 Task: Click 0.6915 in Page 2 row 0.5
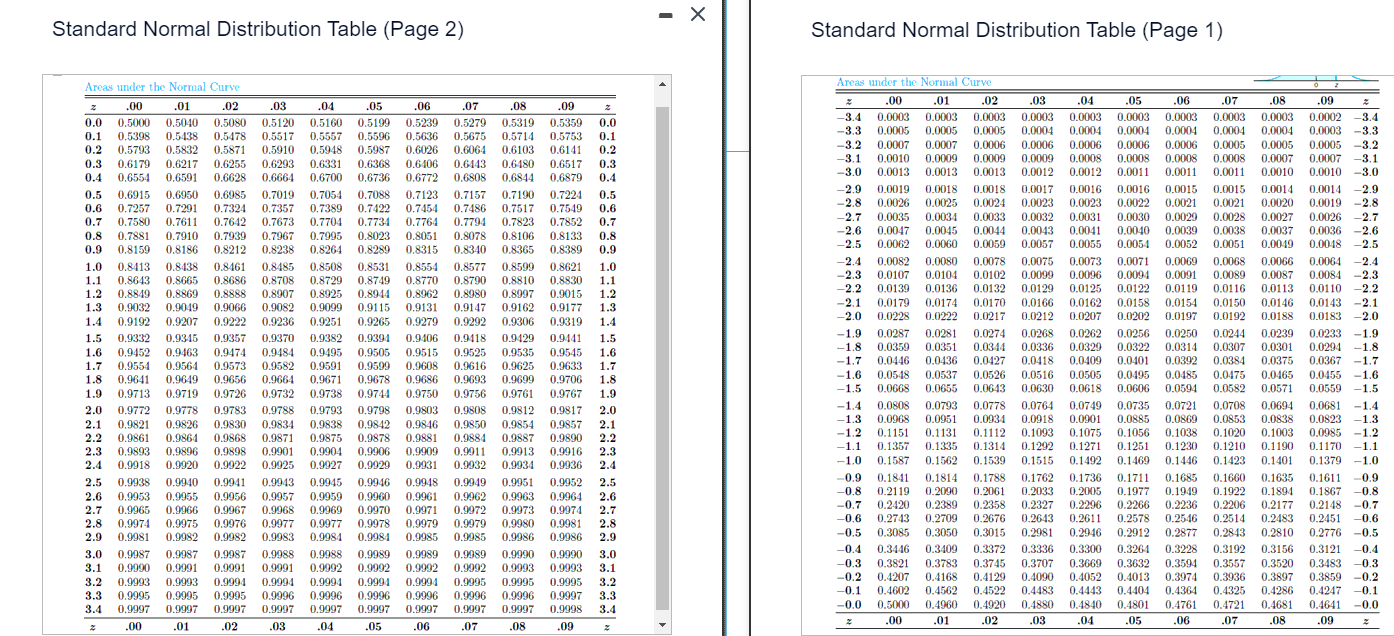pyautogui.click(x=132, y=195)
